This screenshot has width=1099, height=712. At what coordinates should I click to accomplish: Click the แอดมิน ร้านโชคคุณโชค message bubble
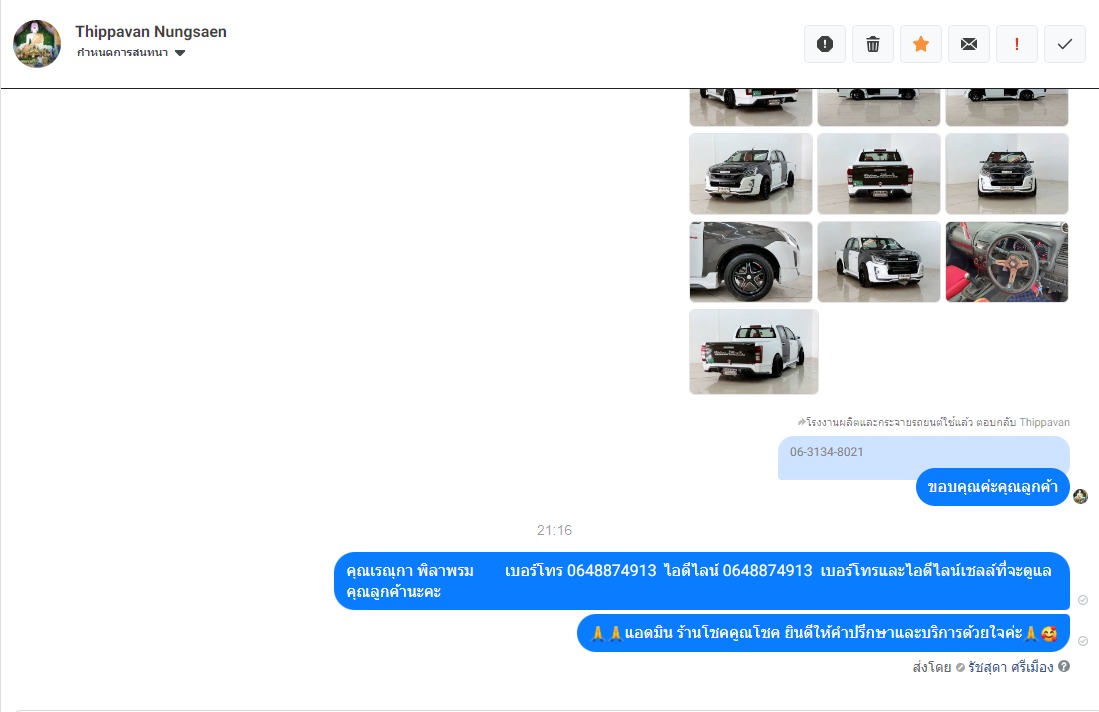click(x=824, y=633)
